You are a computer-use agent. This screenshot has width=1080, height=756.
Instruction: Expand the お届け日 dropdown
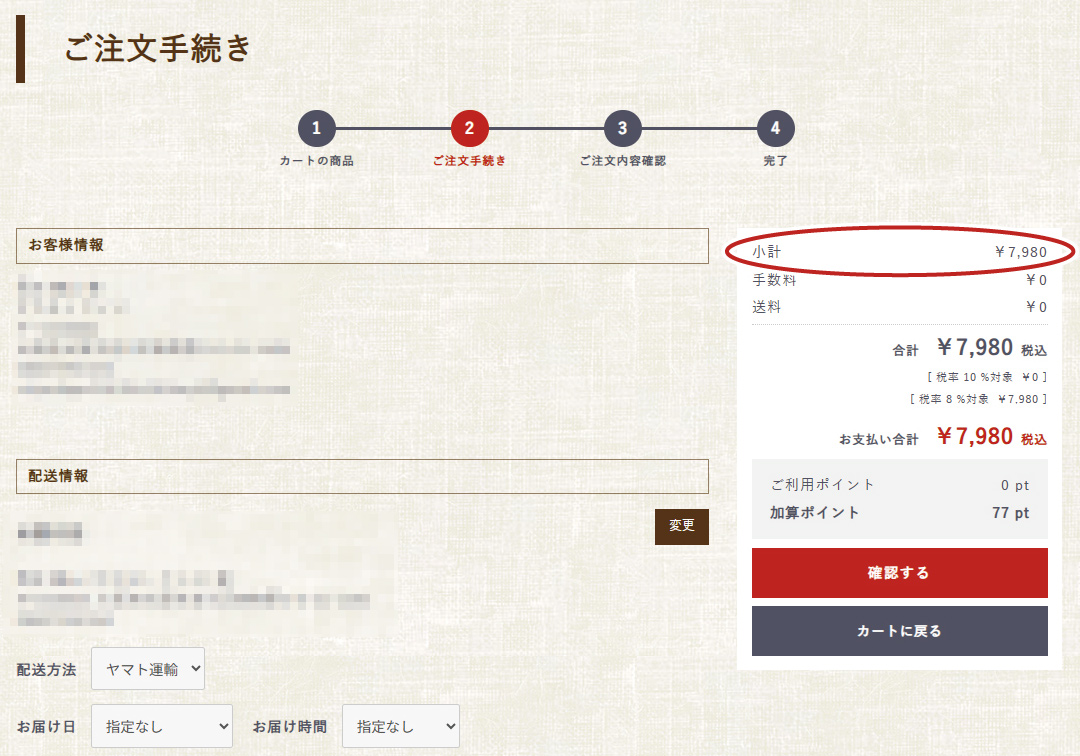pyautogui.click(x=162, y=727)
